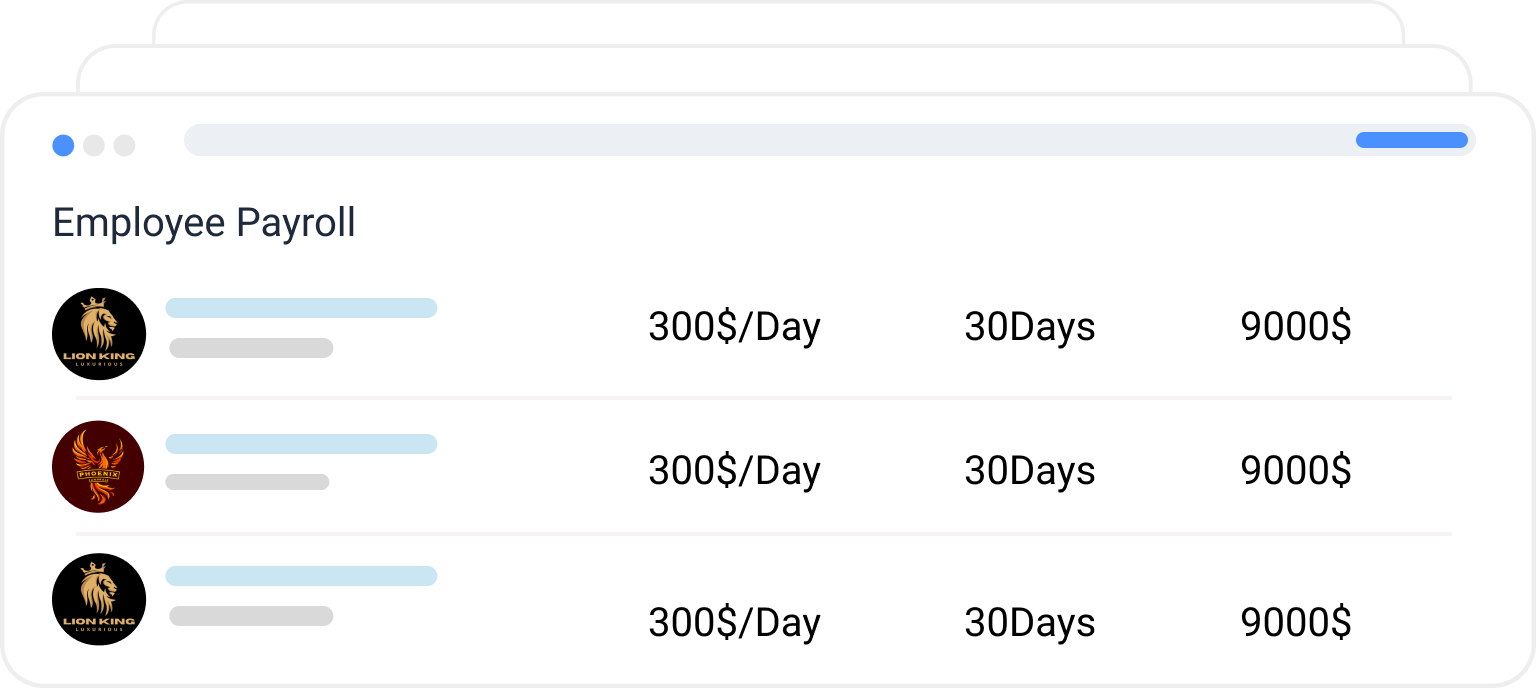The image size is (1536, 688).
Task: Click the 9000$ total in the first row
Action: coord(1295,327)
